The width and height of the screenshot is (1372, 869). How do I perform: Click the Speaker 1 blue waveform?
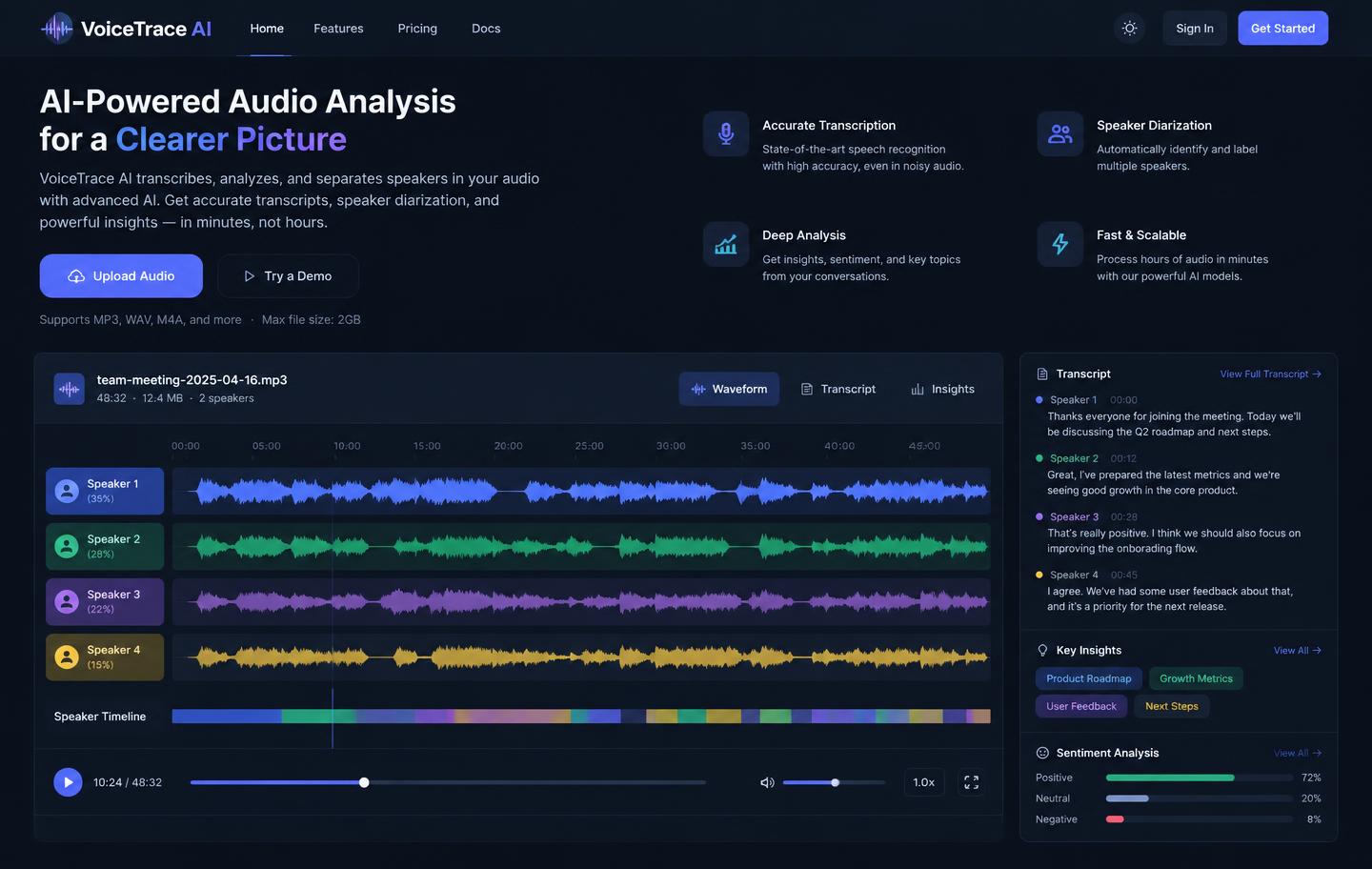581,491
